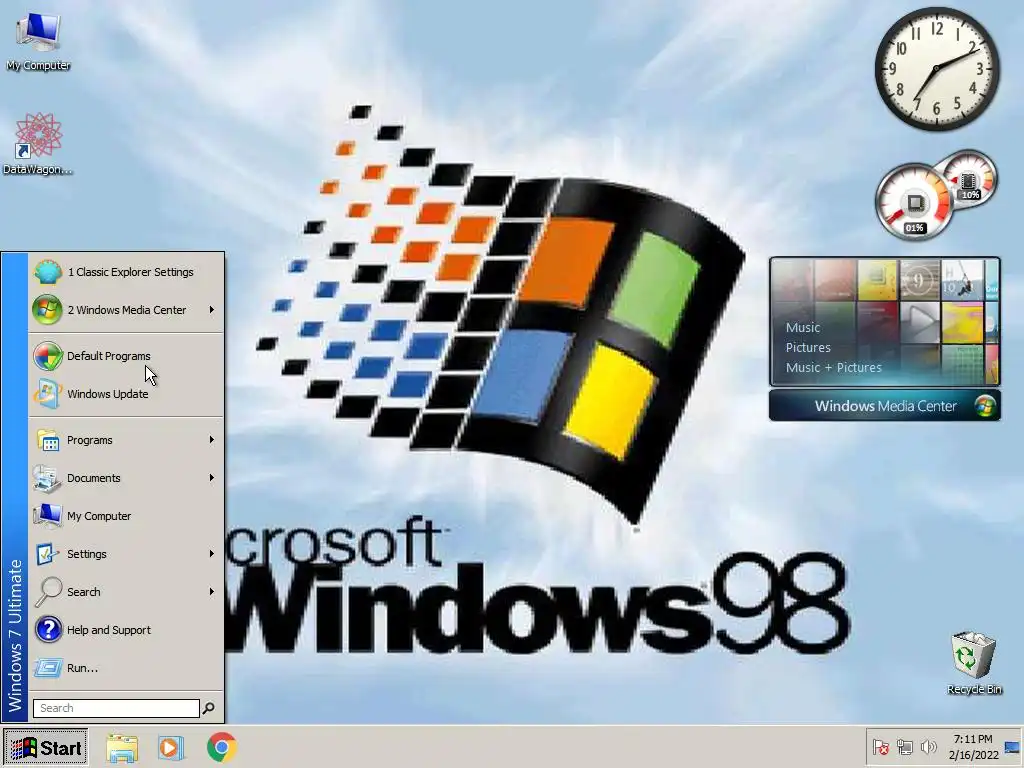Expand the Settings submenu arrow
This screenshot has width=1024, height=768.
(x=212, y=554)
